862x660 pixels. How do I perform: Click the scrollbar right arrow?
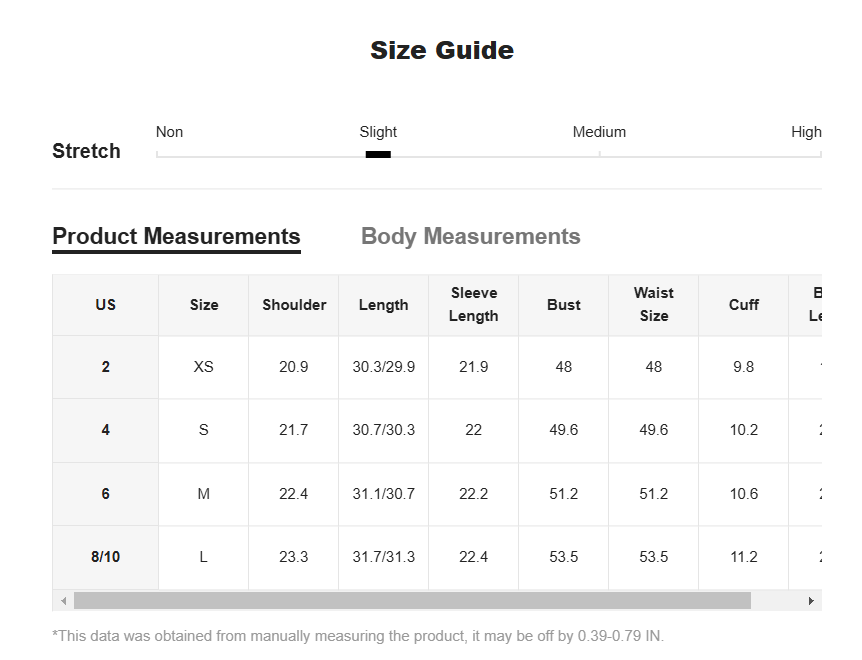pos(811,601)
